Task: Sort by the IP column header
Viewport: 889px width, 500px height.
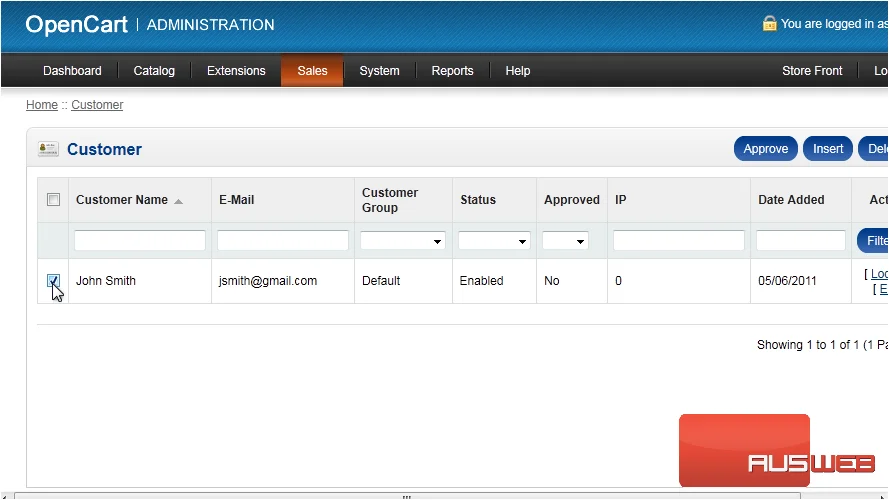Action: 621,200
